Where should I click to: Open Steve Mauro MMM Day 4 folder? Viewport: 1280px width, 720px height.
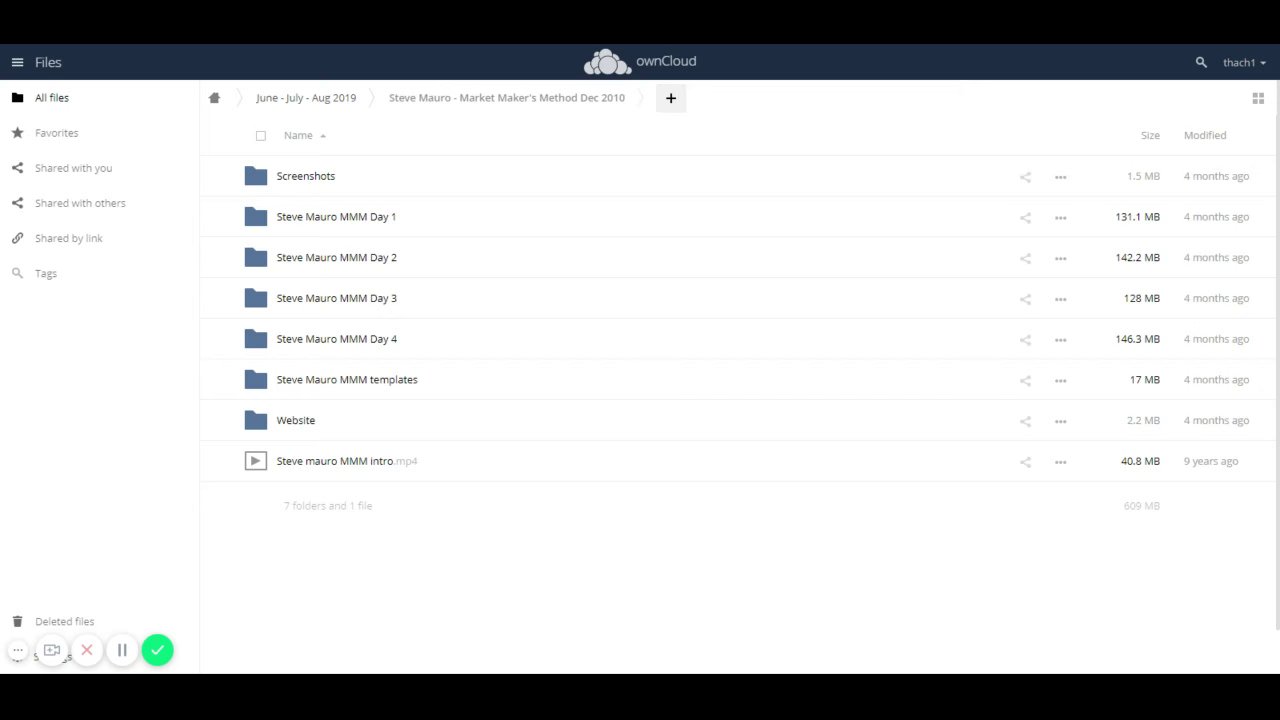[x=337, y=339]
